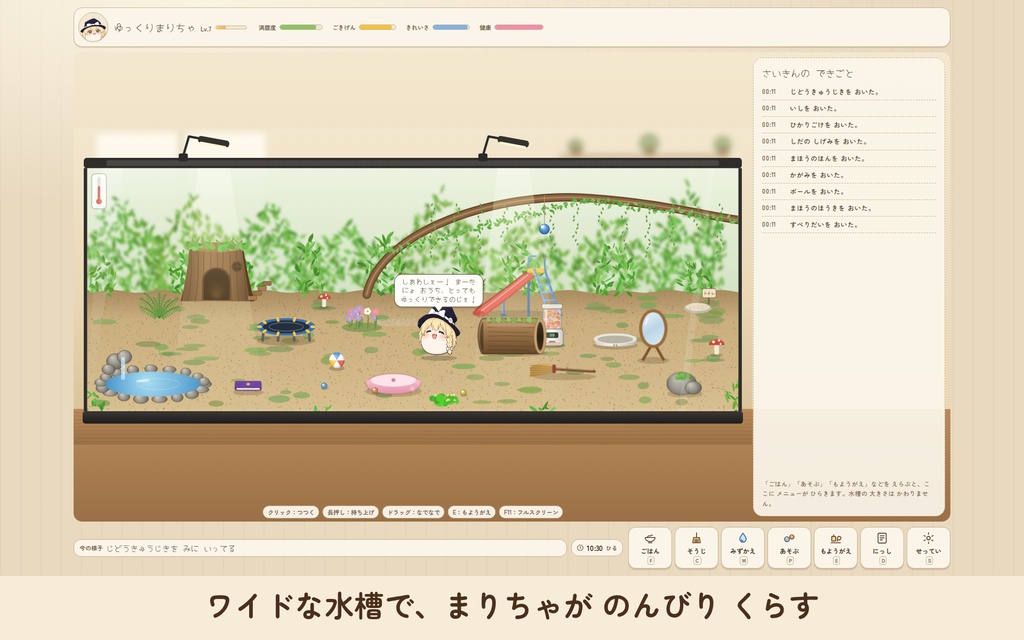This screenshot has width=1024, height=640.
Task: Open the にっし diary button
Action: (882, 548)
